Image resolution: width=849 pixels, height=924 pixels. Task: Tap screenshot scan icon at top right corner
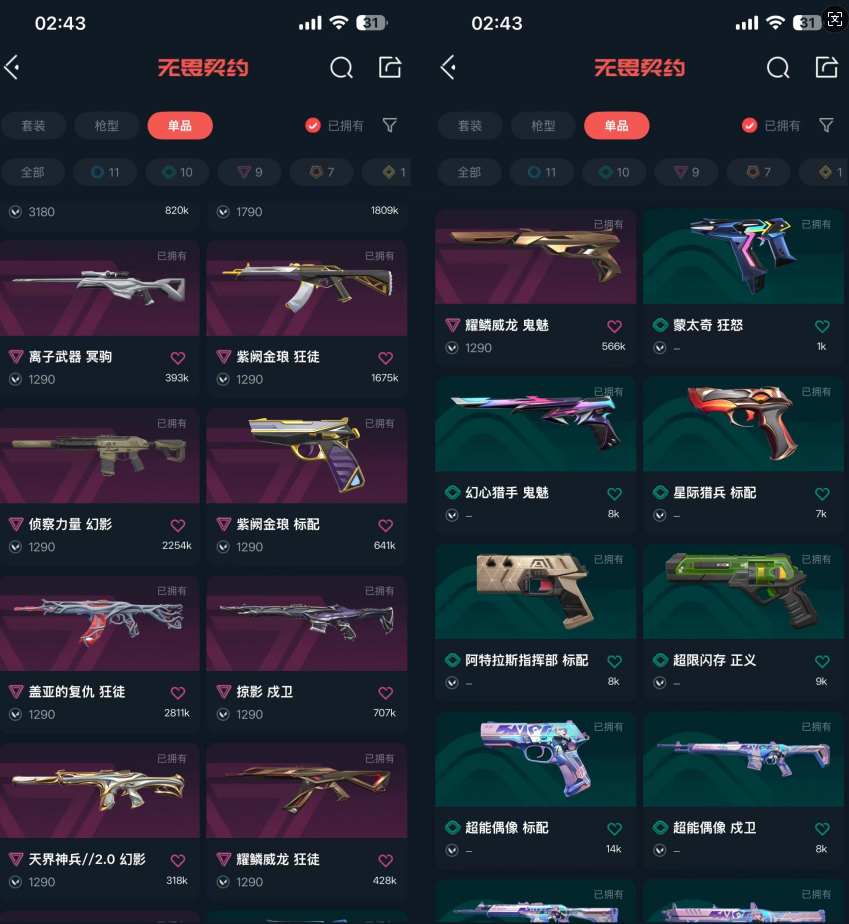(x=835, y=18)
